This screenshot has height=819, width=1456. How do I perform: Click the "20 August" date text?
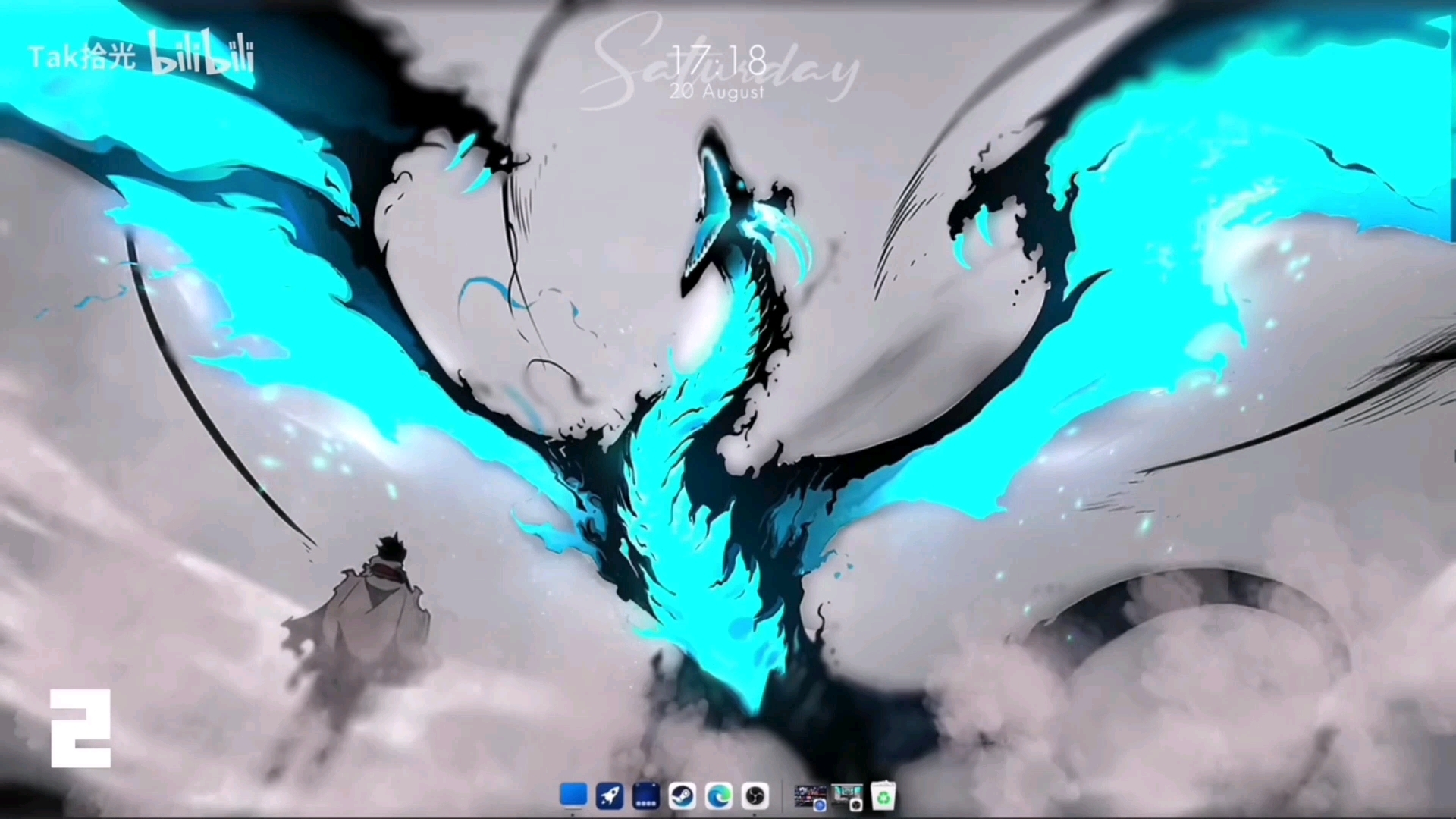pyautogui.click(x=717, y=92)
